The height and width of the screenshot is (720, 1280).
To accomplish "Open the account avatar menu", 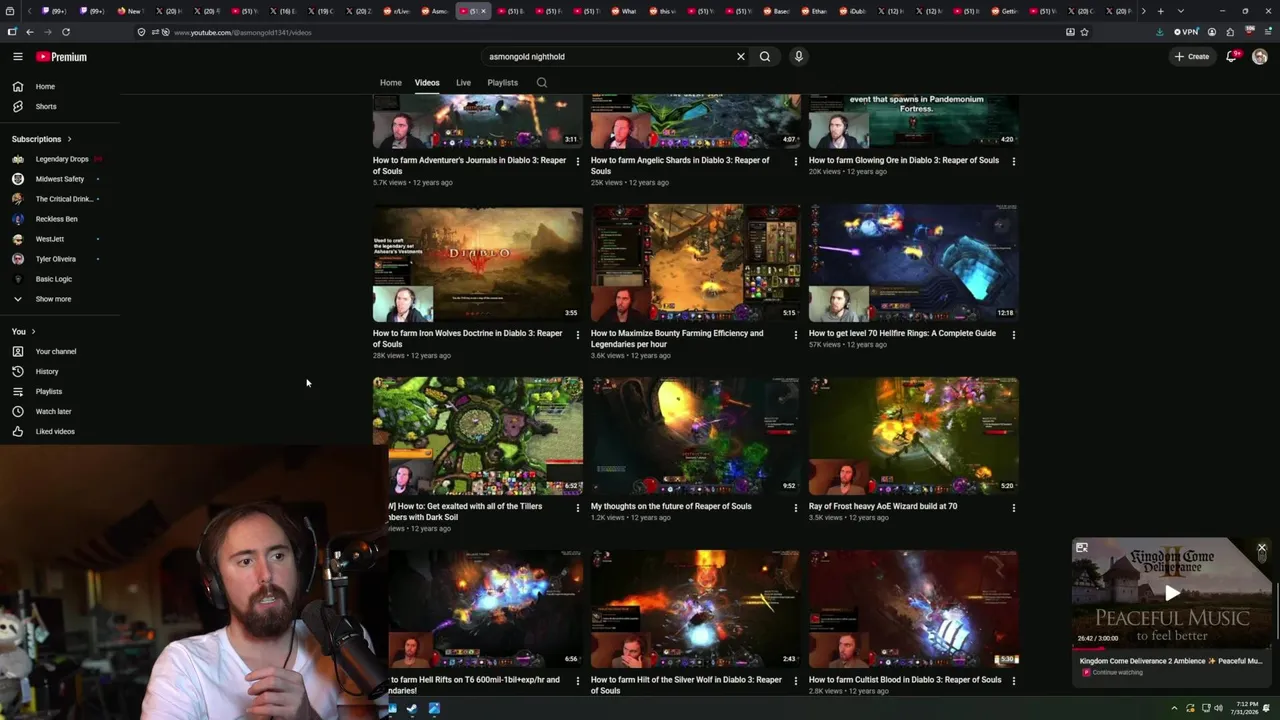I will pyautogui.click(x=1259, y=57).
